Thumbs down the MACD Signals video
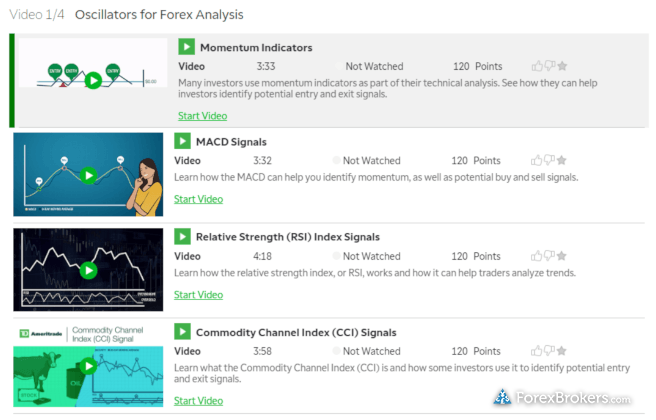656x420 pixels. click(549, 160)
